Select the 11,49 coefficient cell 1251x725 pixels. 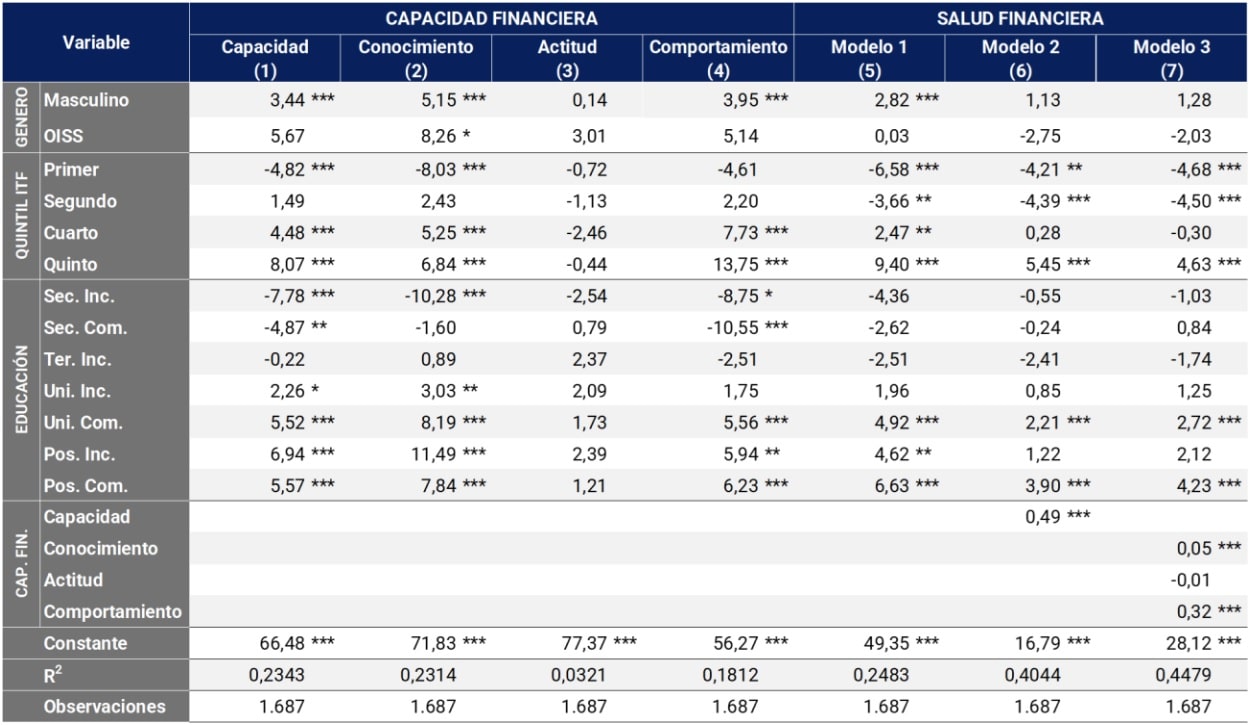click(432, 455)
